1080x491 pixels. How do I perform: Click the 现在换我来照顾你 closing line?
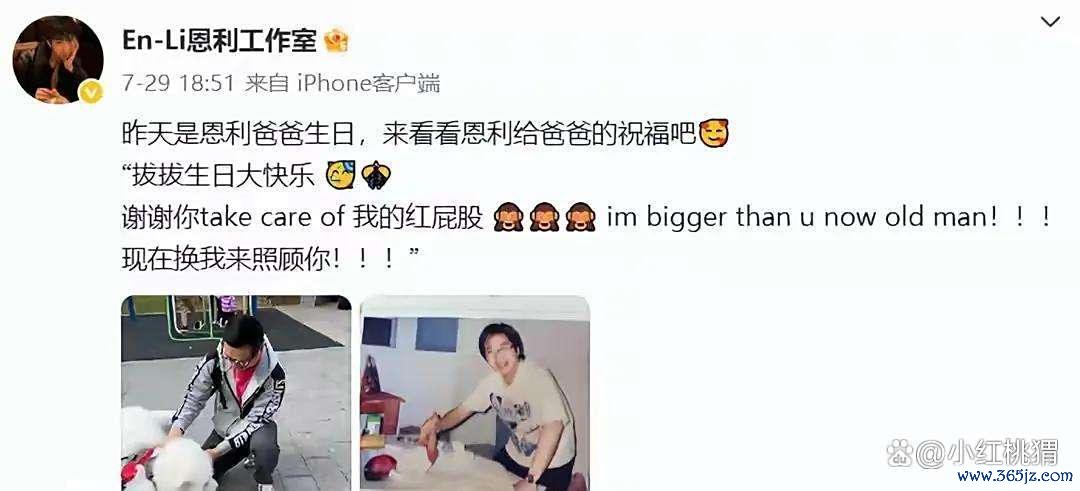271,260
